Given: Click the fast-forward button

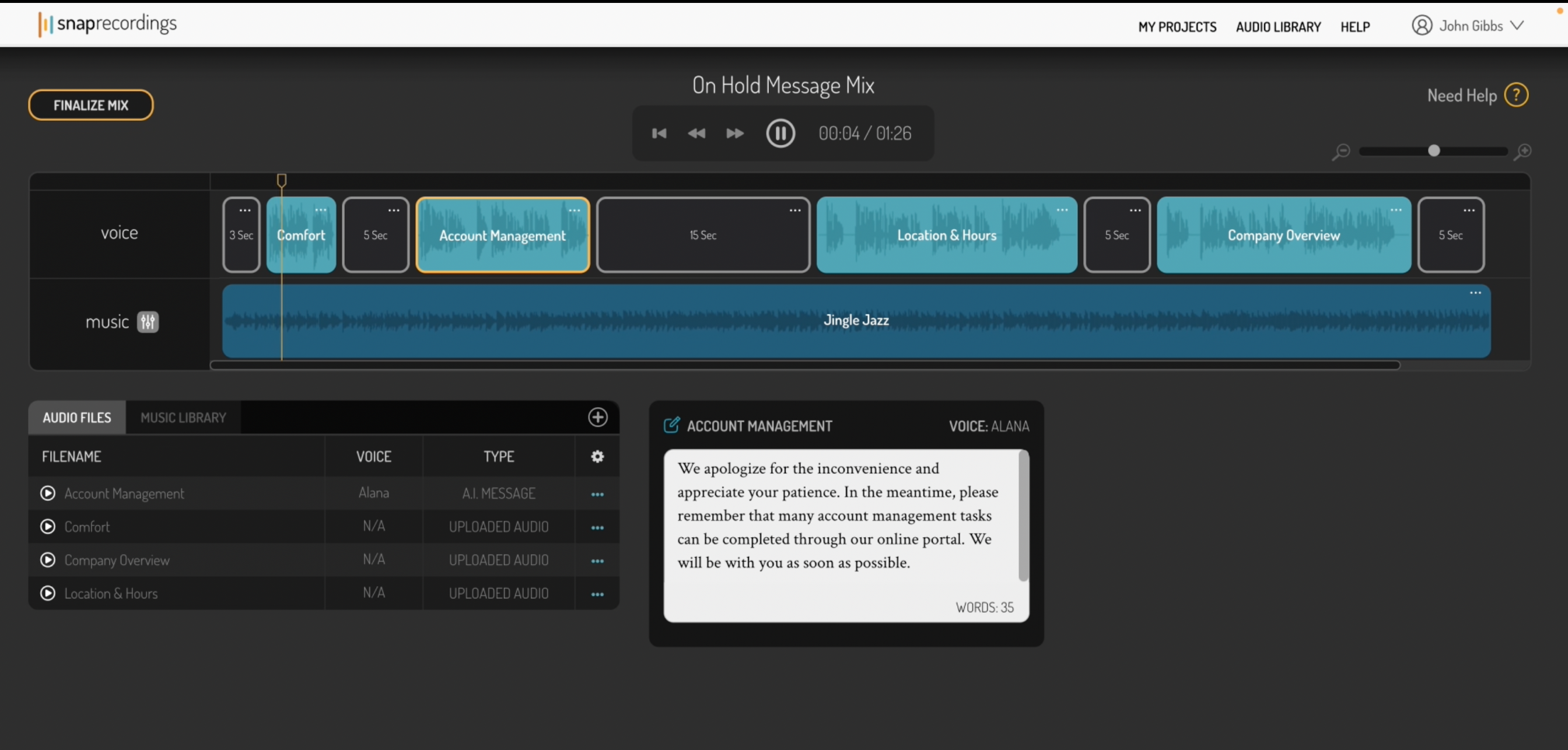Looking at the screenshot, I should 734,134.
